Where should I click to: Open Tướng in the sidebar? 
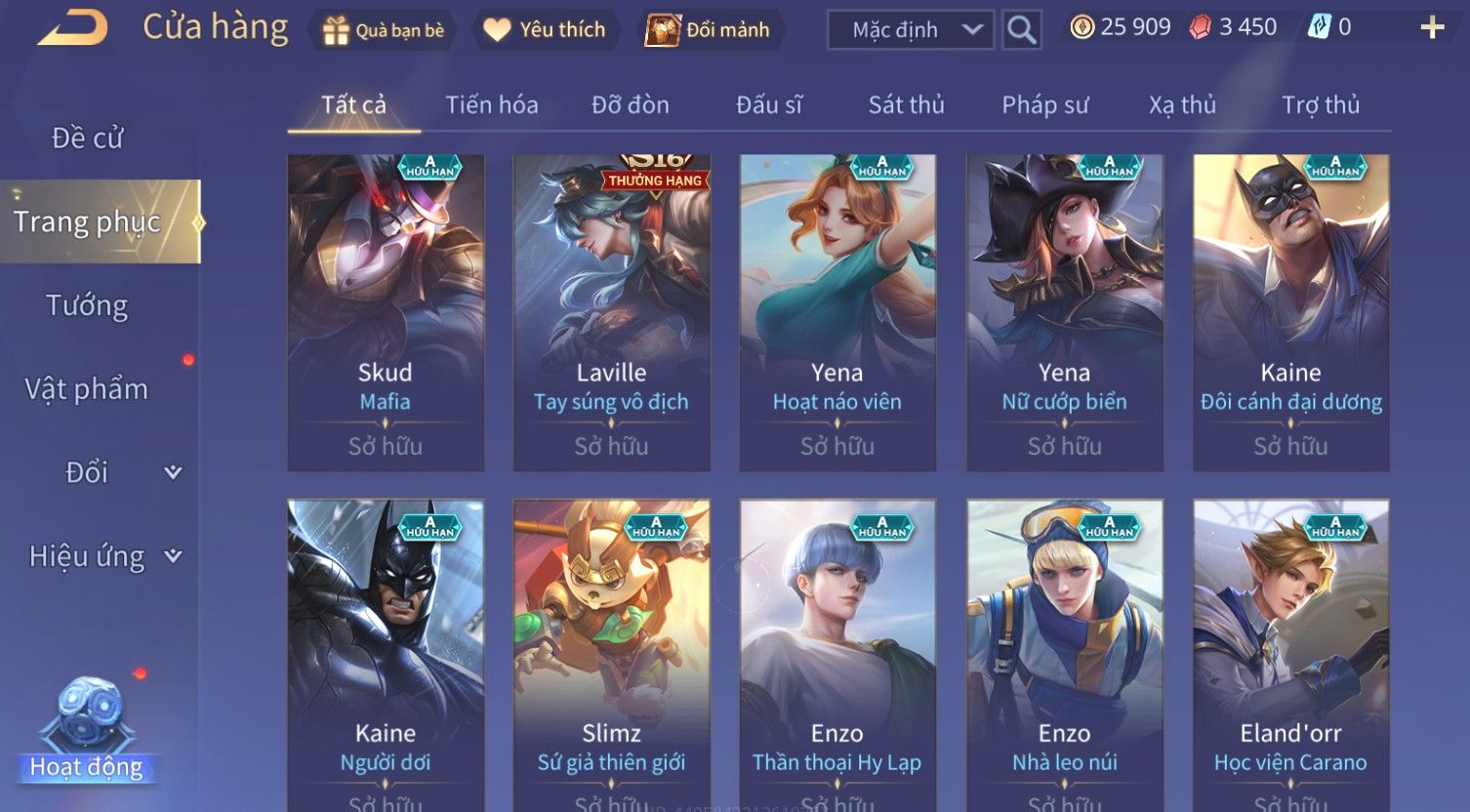coord(87,305)
